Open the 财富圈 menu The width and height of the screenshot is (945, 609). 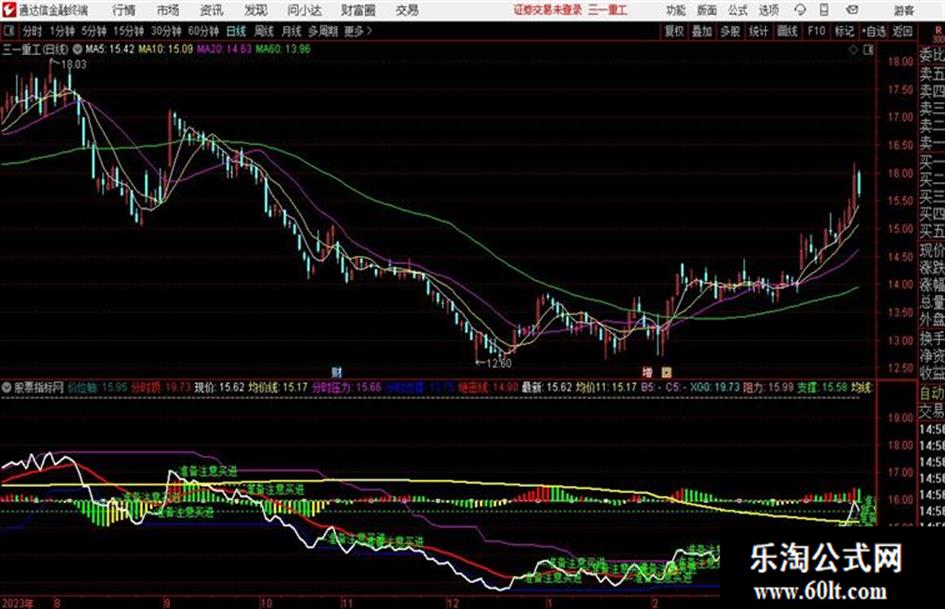pos(358,10)
